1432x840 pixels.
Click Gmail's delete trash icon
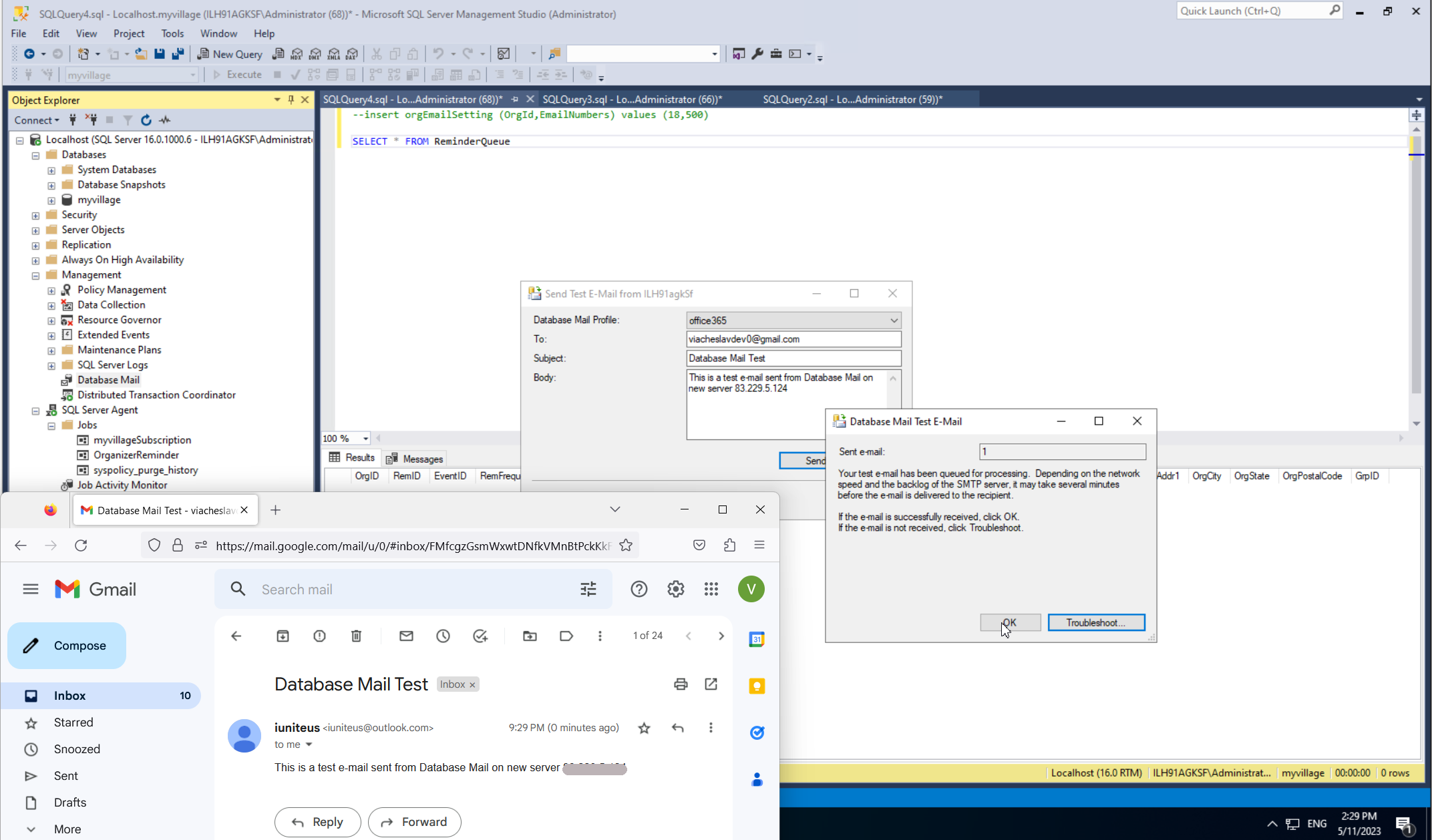[x=356, y=636]
